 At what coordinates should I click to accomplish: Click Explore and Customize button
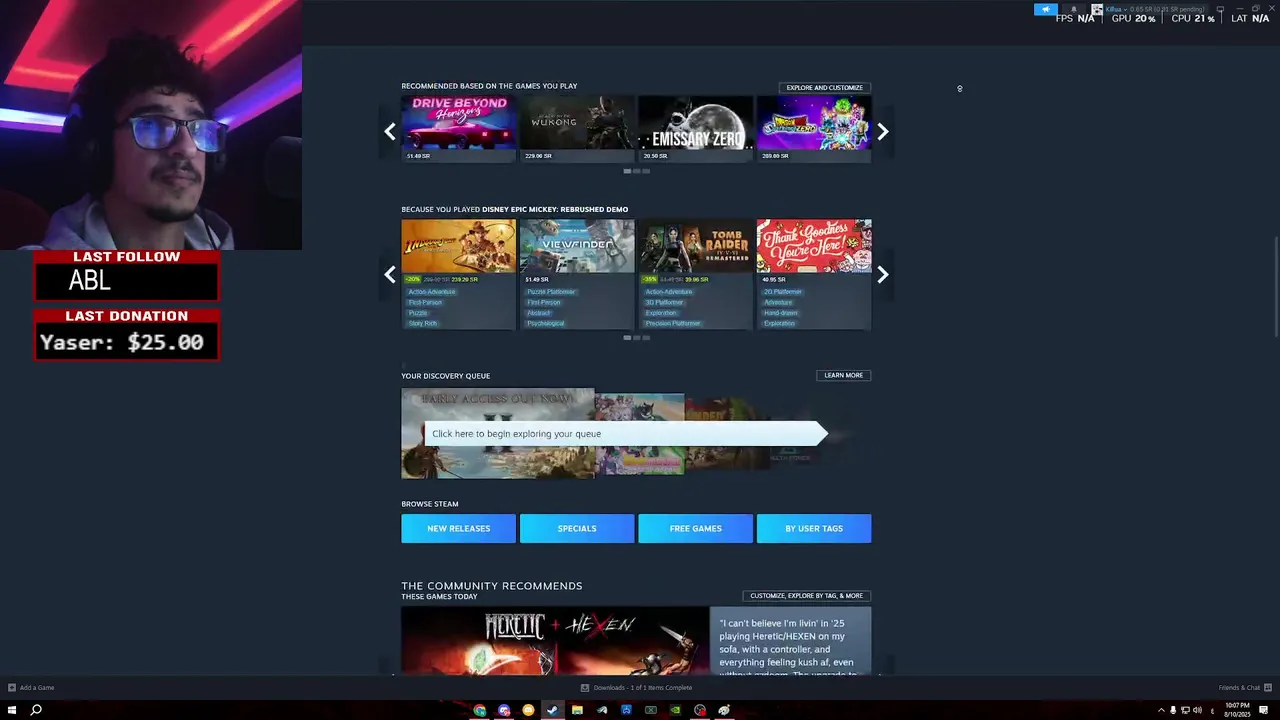pos(824,87)
